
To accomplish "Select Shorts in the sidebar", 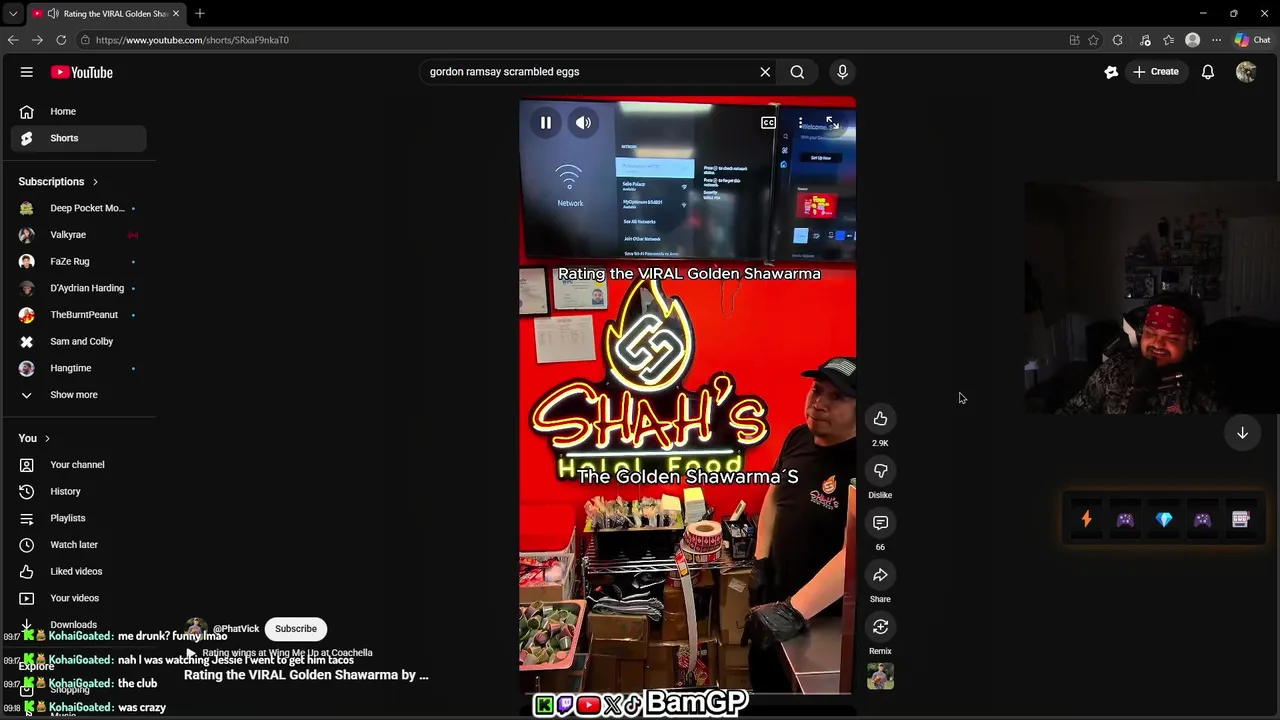I will 79,138.
